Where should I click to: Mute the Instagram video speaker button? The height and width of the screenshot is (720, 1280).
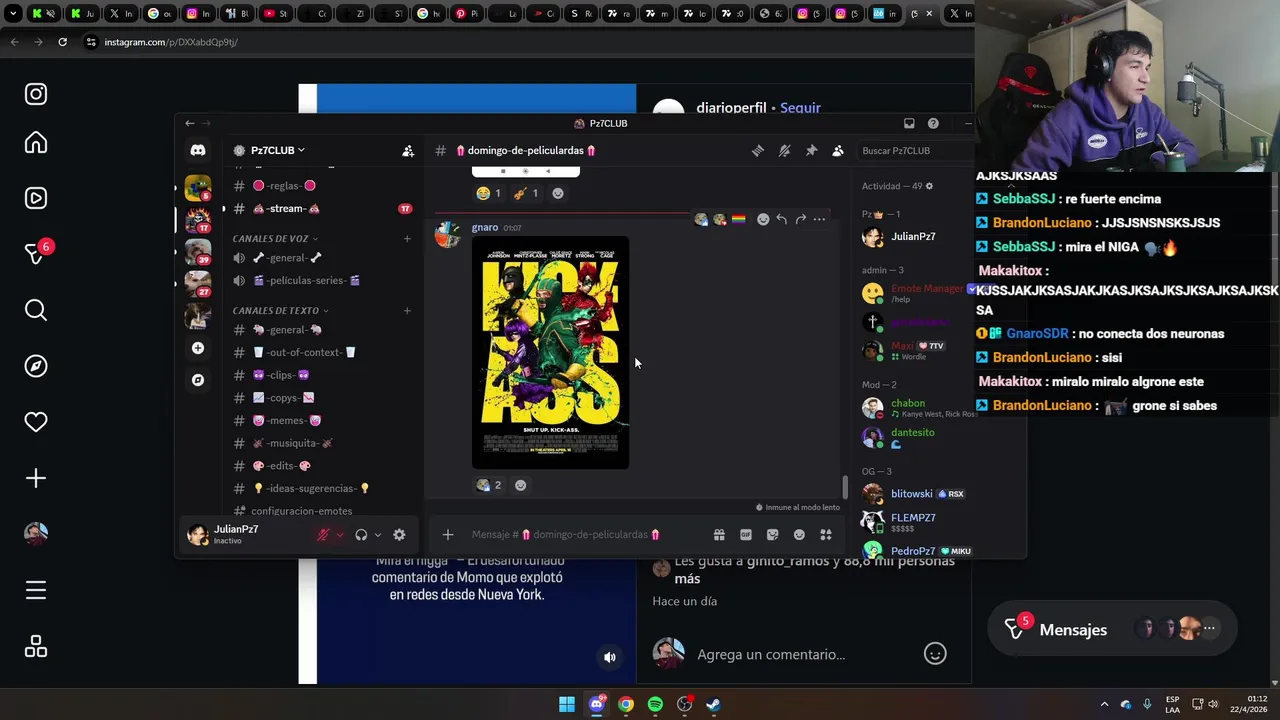point(610,657)
